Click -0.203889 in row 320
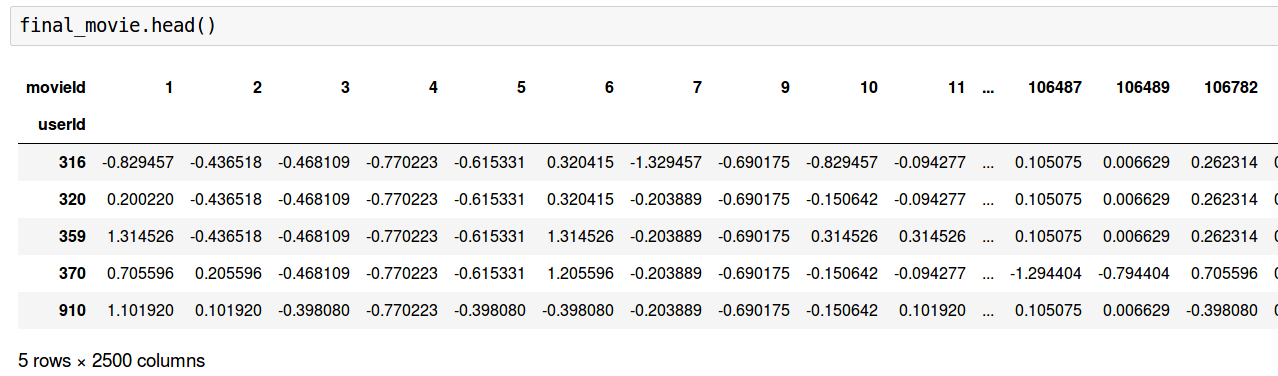This screenshot has width=1278, height=376. point(666,199)
